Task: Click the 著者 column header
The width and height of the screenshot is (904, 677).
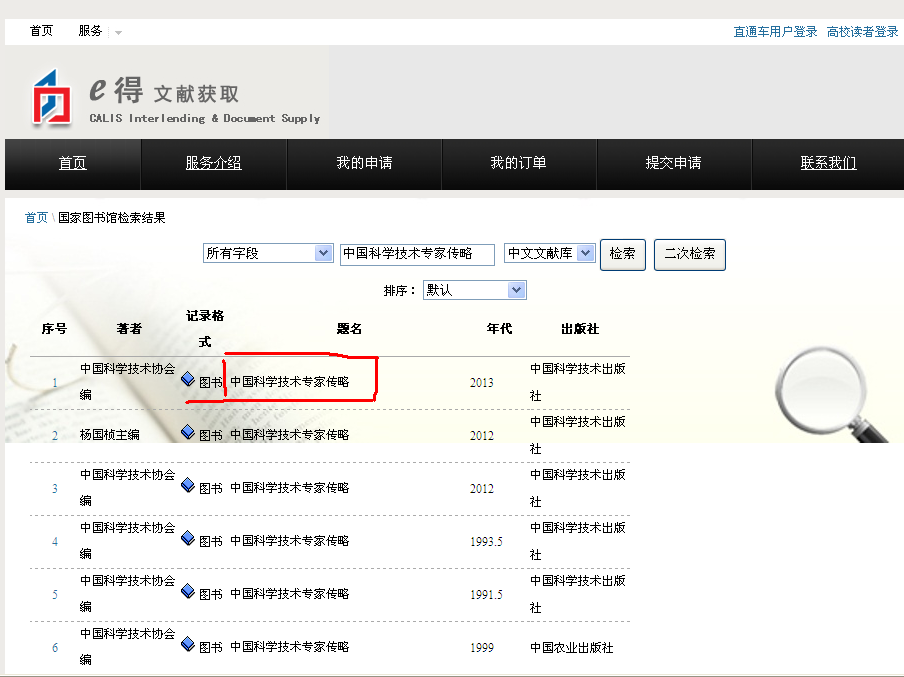Action: [x=129, y=329]
